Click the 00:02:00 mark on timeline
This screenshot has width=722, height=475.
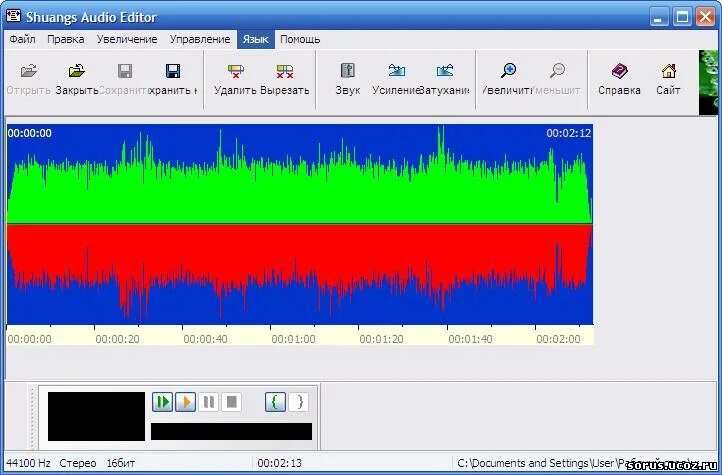click(x=558, y=340)
